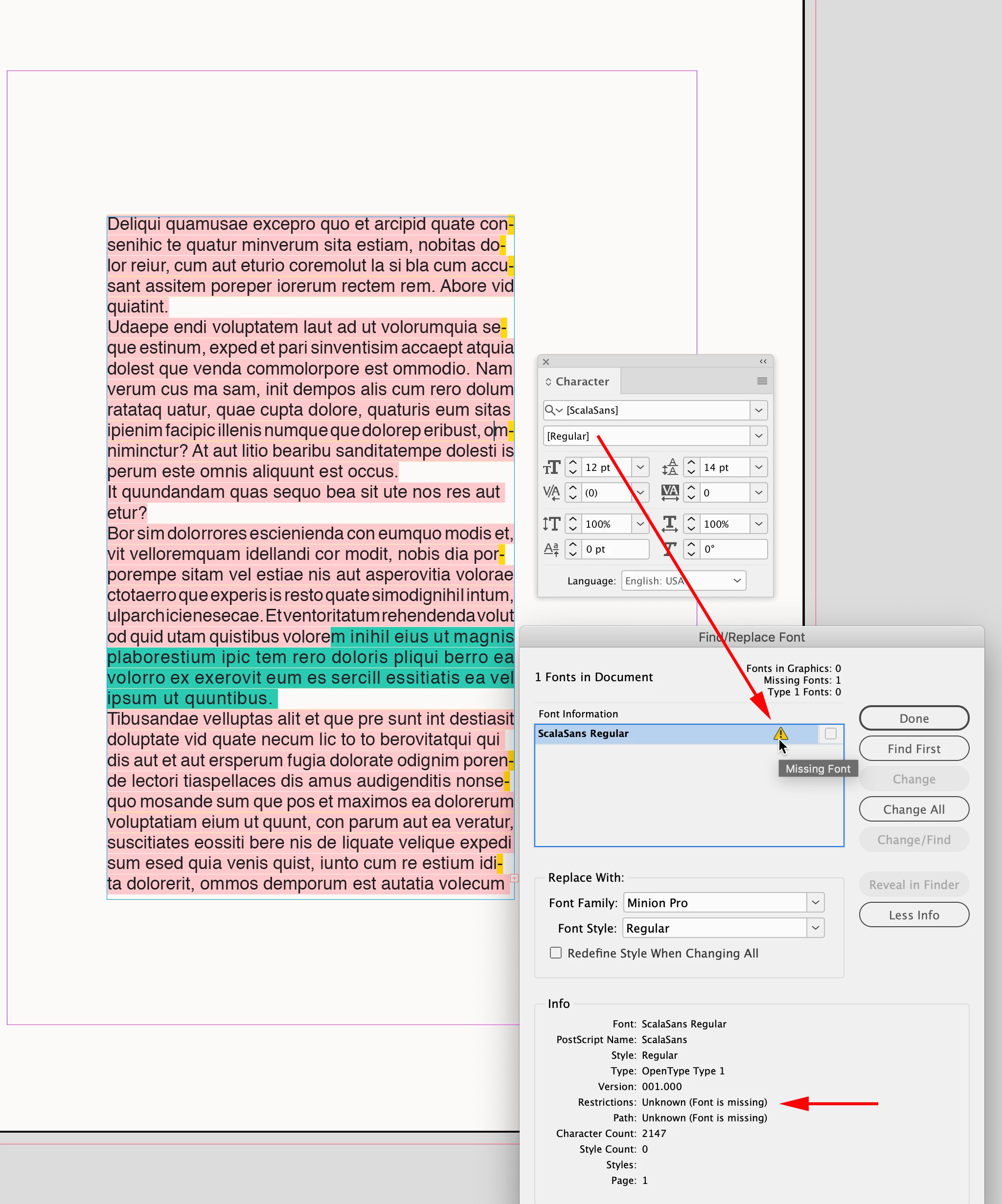Click the tracking icon

pos(669,492)
